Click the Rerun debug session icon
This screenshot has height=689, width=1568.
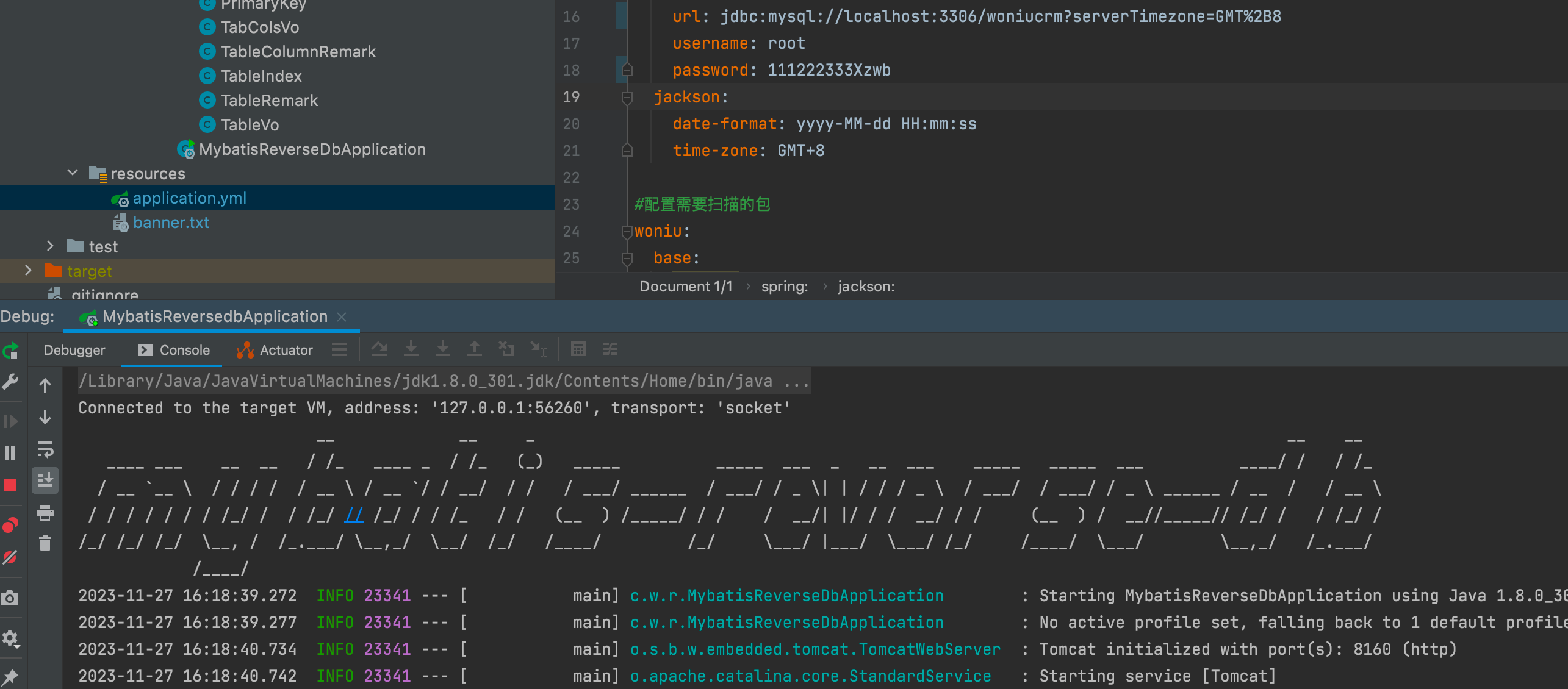(10, 351)
